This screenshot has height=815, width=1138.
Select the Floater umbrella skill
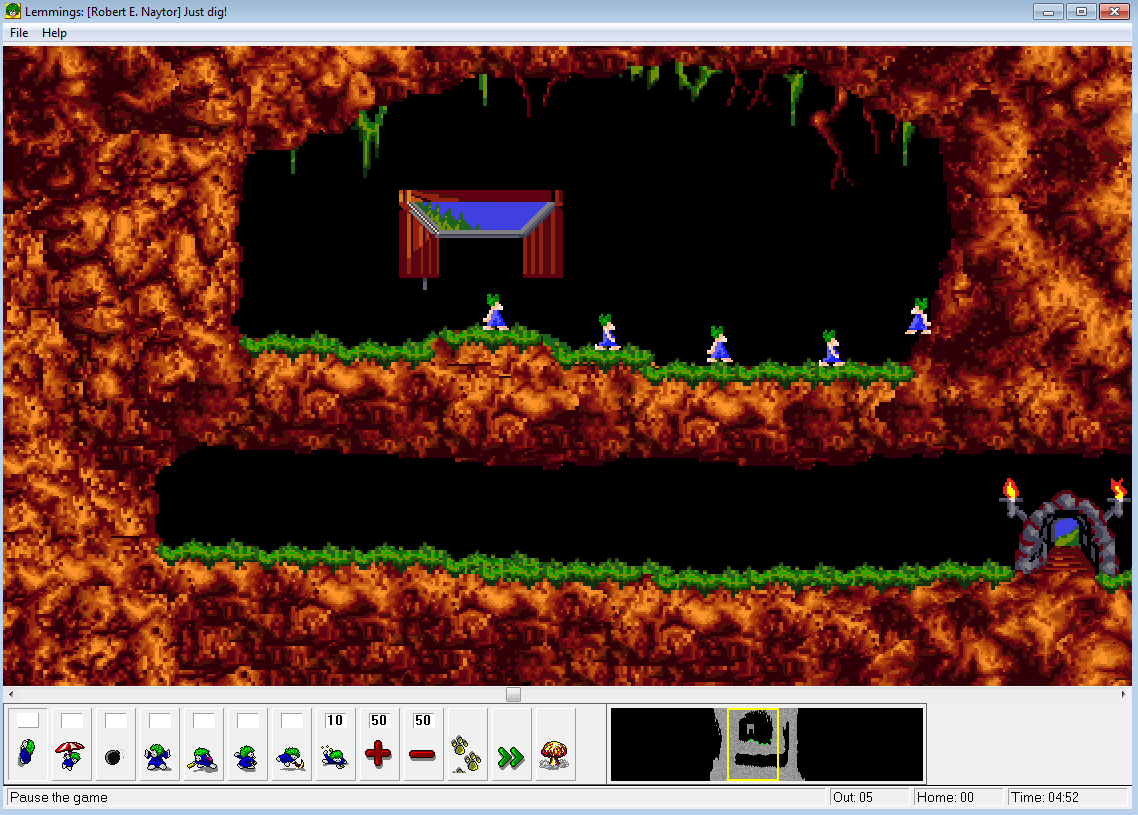pos(71,745)
